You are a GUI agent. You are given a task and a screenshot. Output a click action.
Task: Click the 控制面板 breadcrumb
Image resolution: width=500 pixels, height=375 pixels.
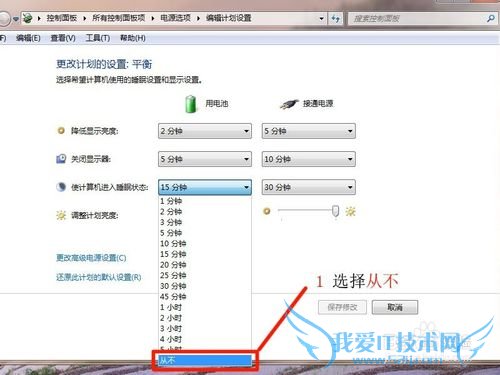[62, 18]
